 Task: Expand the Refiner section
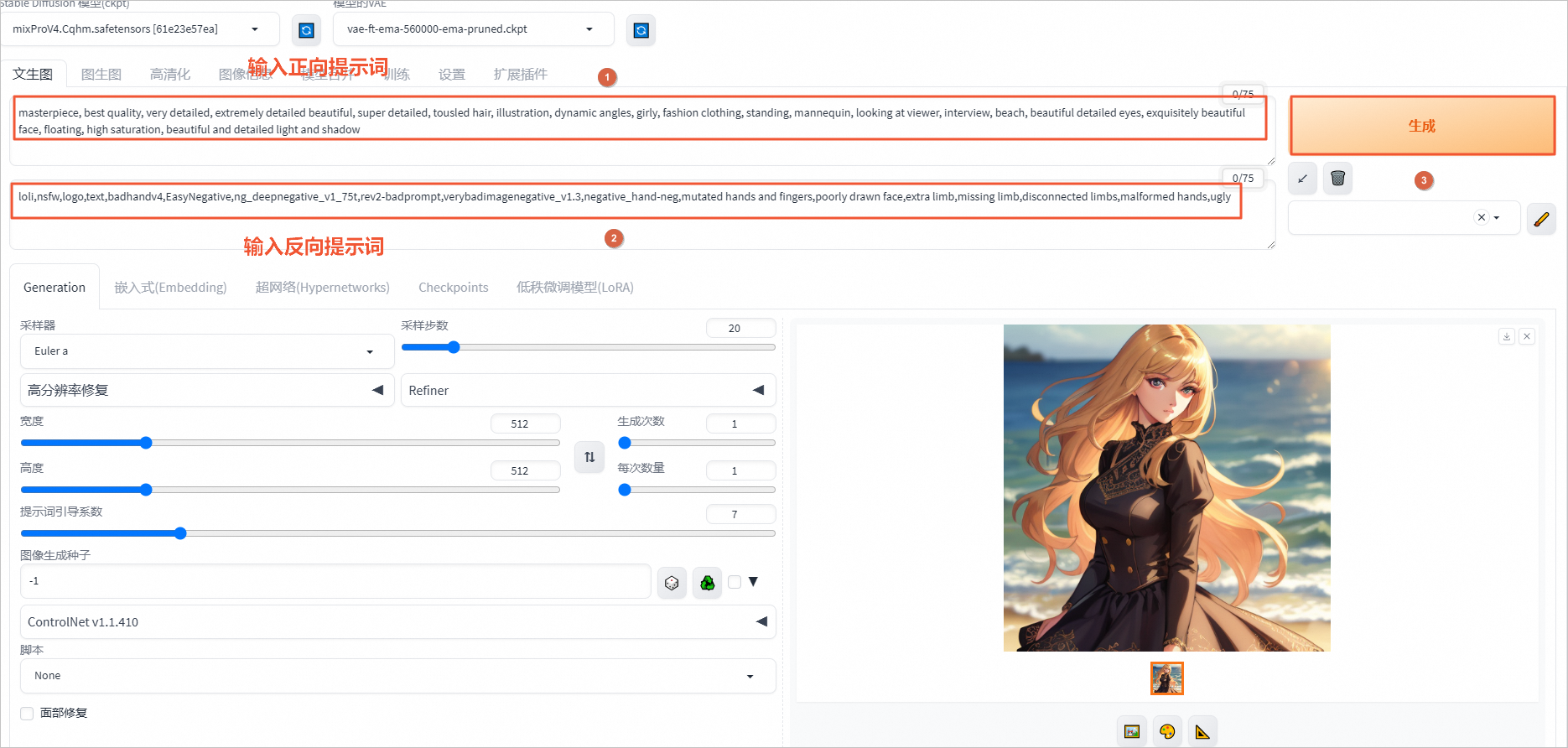589,390
